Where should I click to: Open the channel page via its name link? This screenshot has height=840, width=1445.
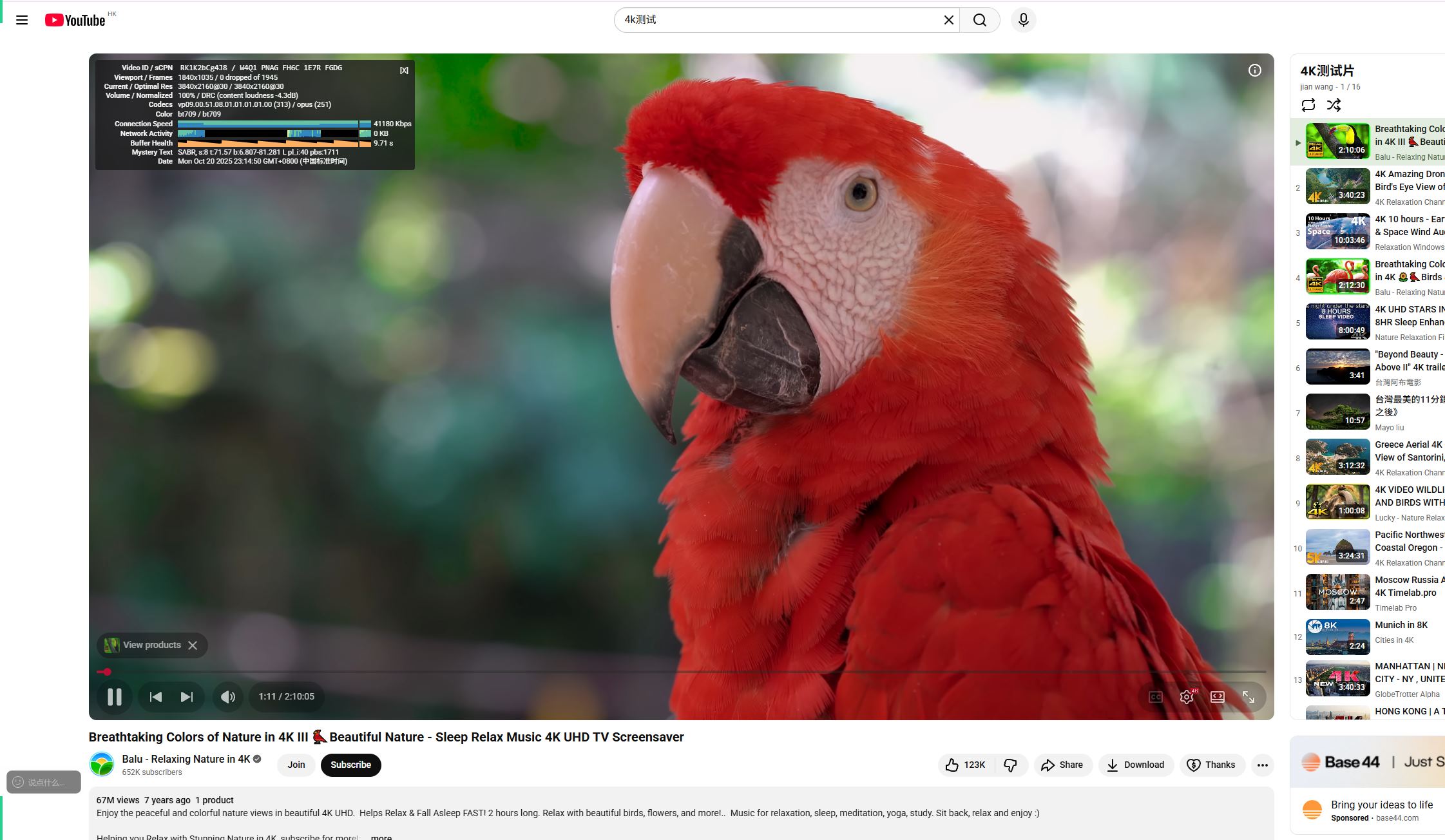coord(186,759)
